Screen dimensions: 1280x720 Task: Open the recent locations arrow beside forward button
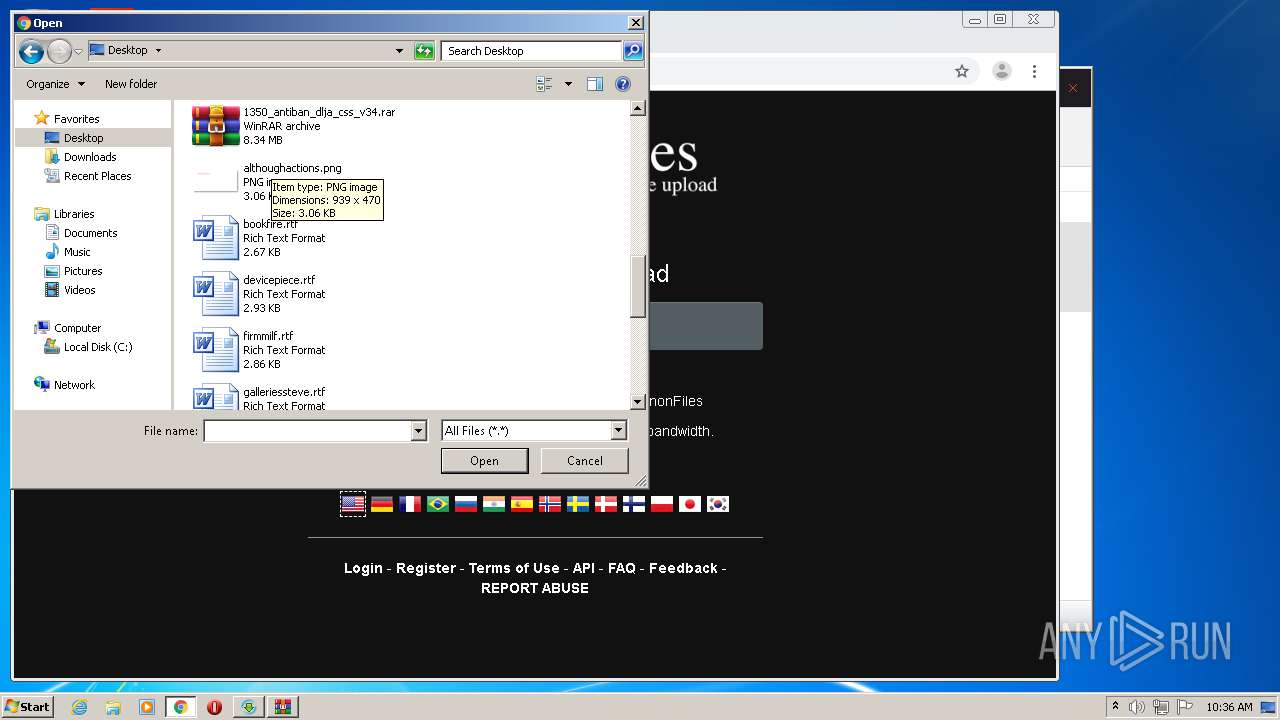click(78, 51)
